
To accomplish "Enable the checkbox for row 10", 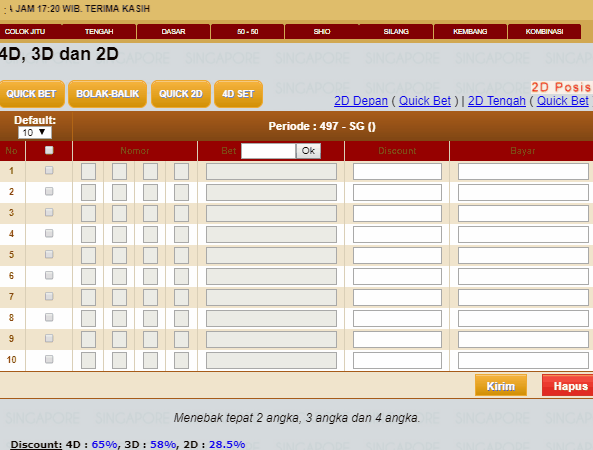I will click(49, 359).
